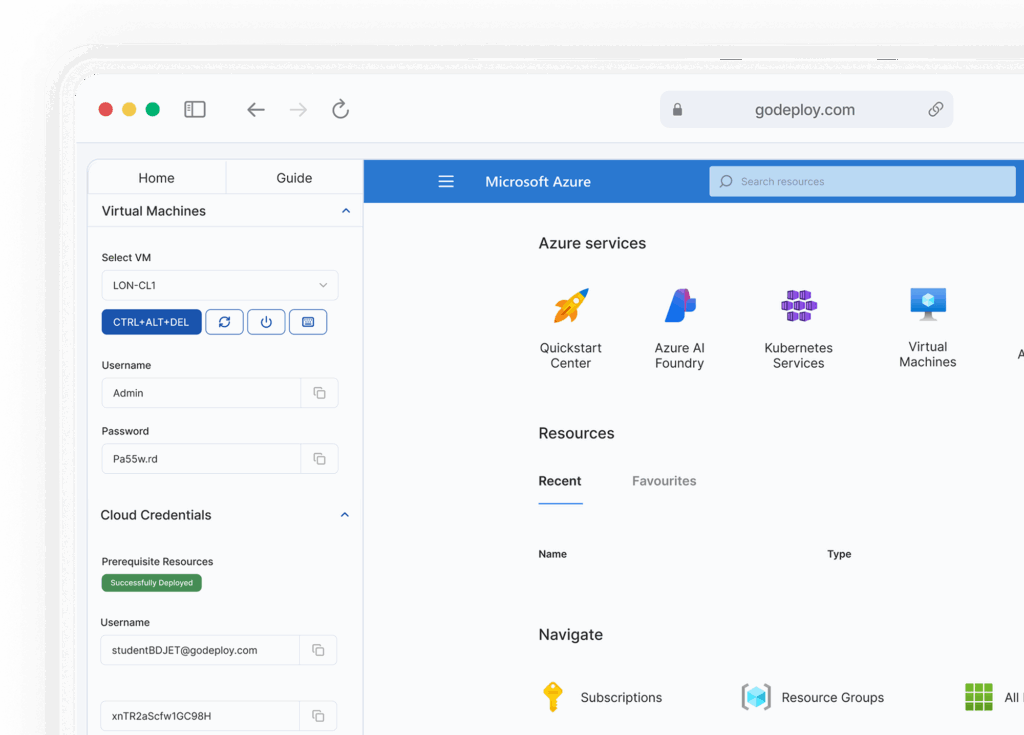Image resolution: width=1024 pixels, height=735 pixels.
Task: Select the Recent resources tab
Action: point(560,482)
